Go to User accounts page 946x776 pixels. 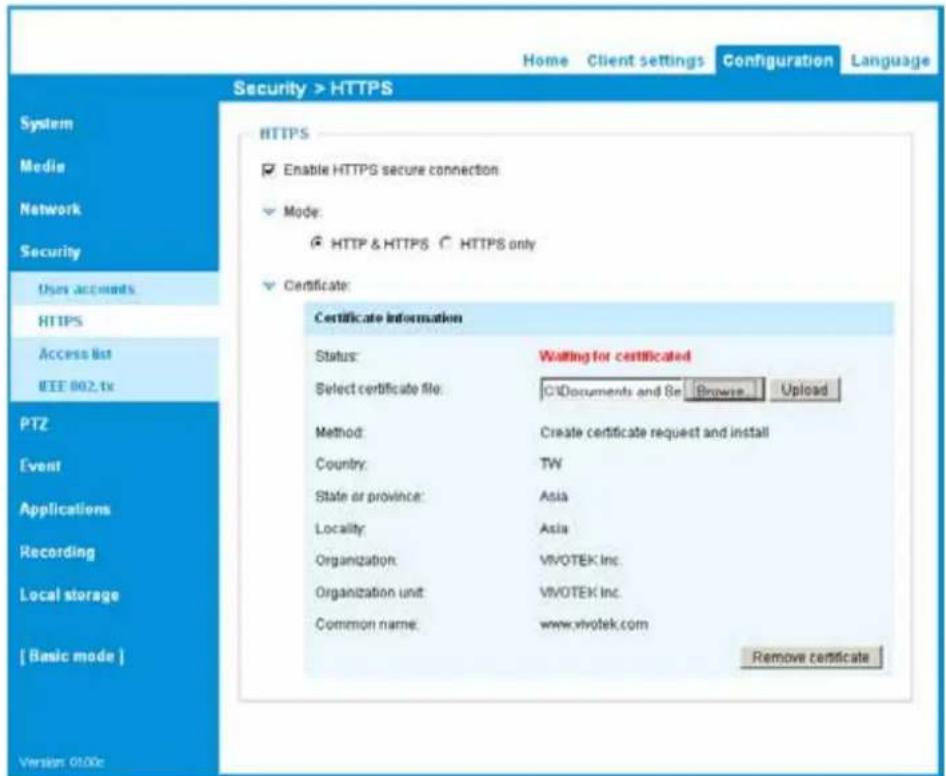[x=86, y=289]
